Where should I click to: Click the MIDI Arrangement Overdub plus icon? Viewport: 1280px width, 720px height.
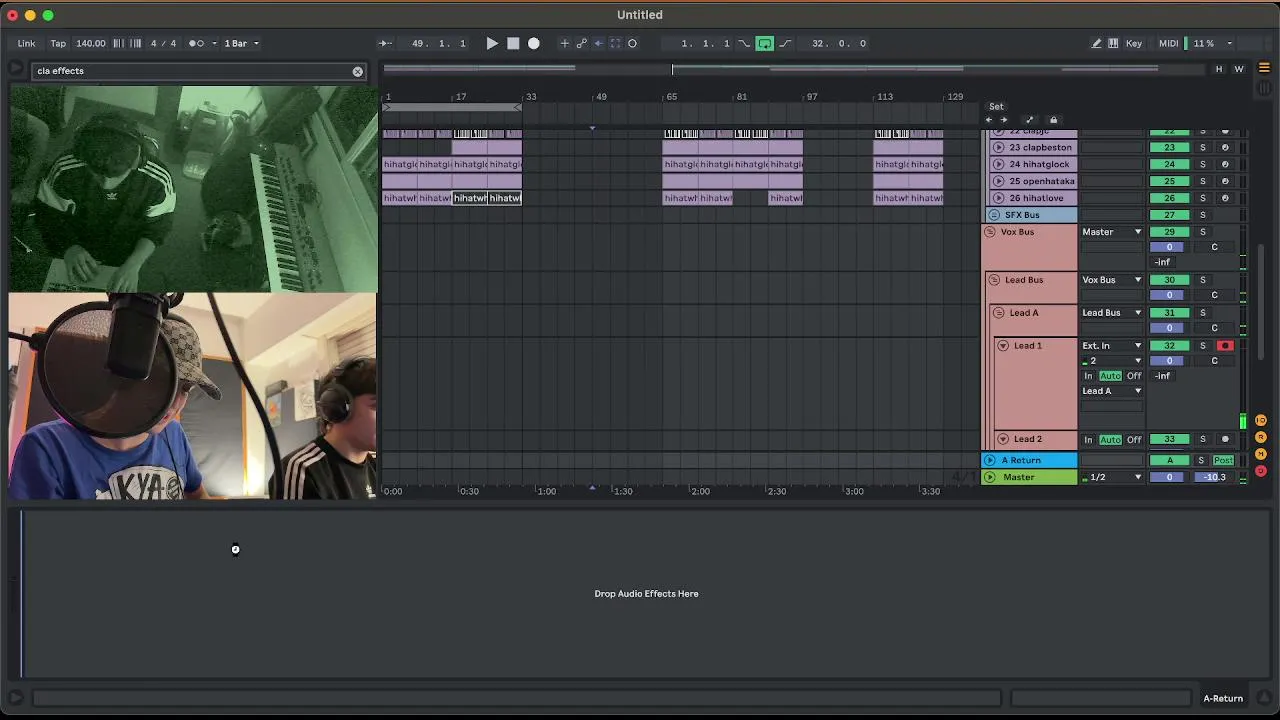pyautogui.click(x=564, y=43)
